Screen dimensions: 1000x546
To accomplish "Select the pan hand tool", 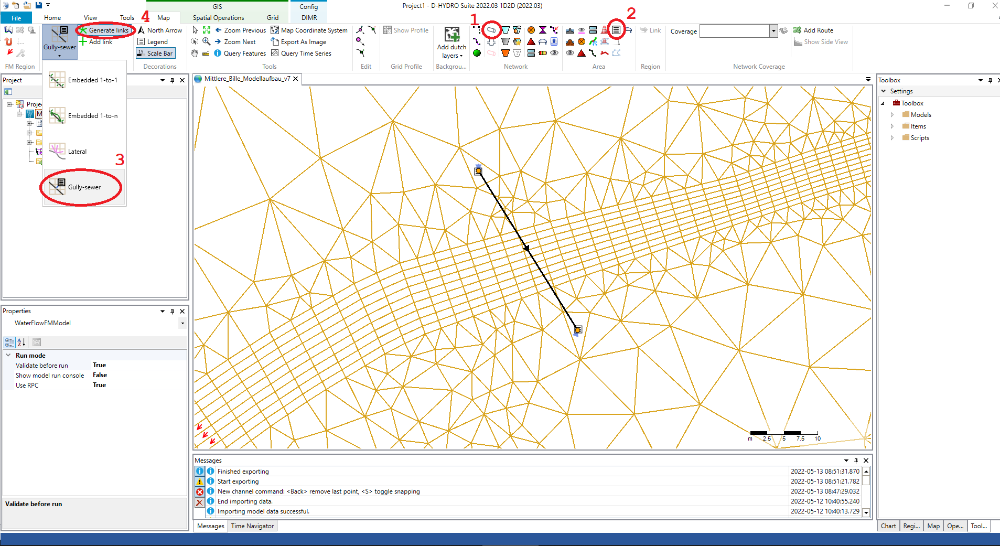I will [x=195, y=54].
